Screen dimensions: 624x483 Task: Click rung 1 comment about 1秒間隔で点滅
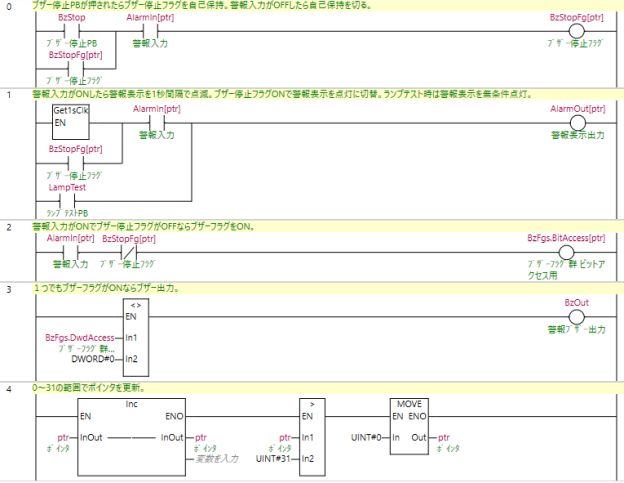[x=282, y=94]
